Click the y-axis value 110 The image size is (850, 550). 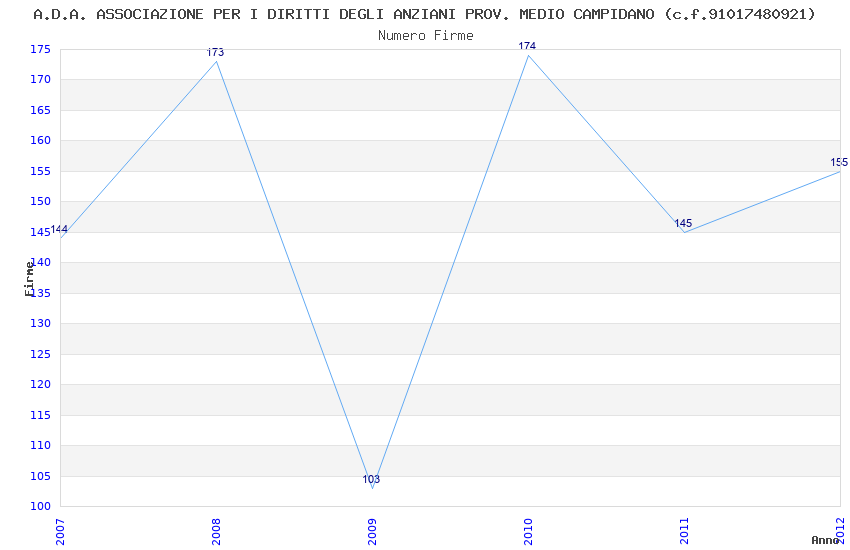point(40,445)
